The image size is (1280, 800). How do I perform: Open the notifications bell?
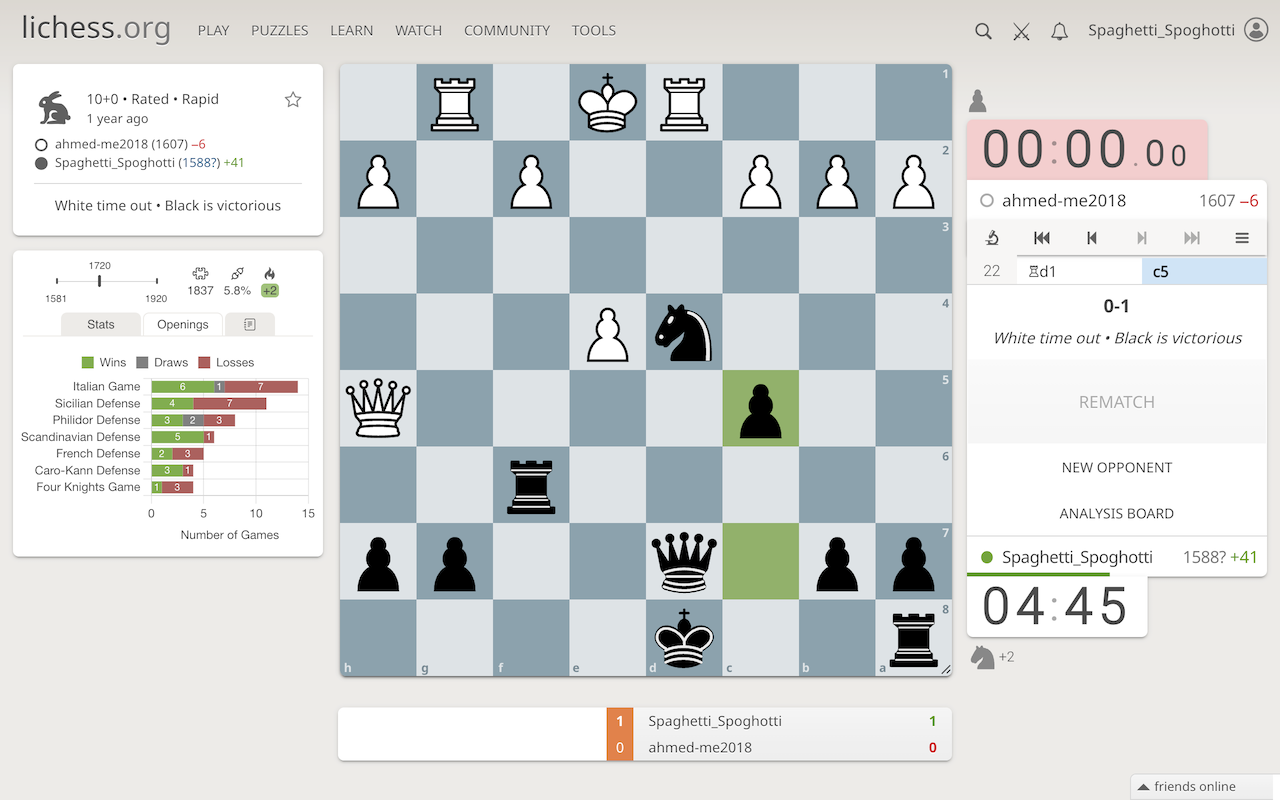tap(1059, 31)
